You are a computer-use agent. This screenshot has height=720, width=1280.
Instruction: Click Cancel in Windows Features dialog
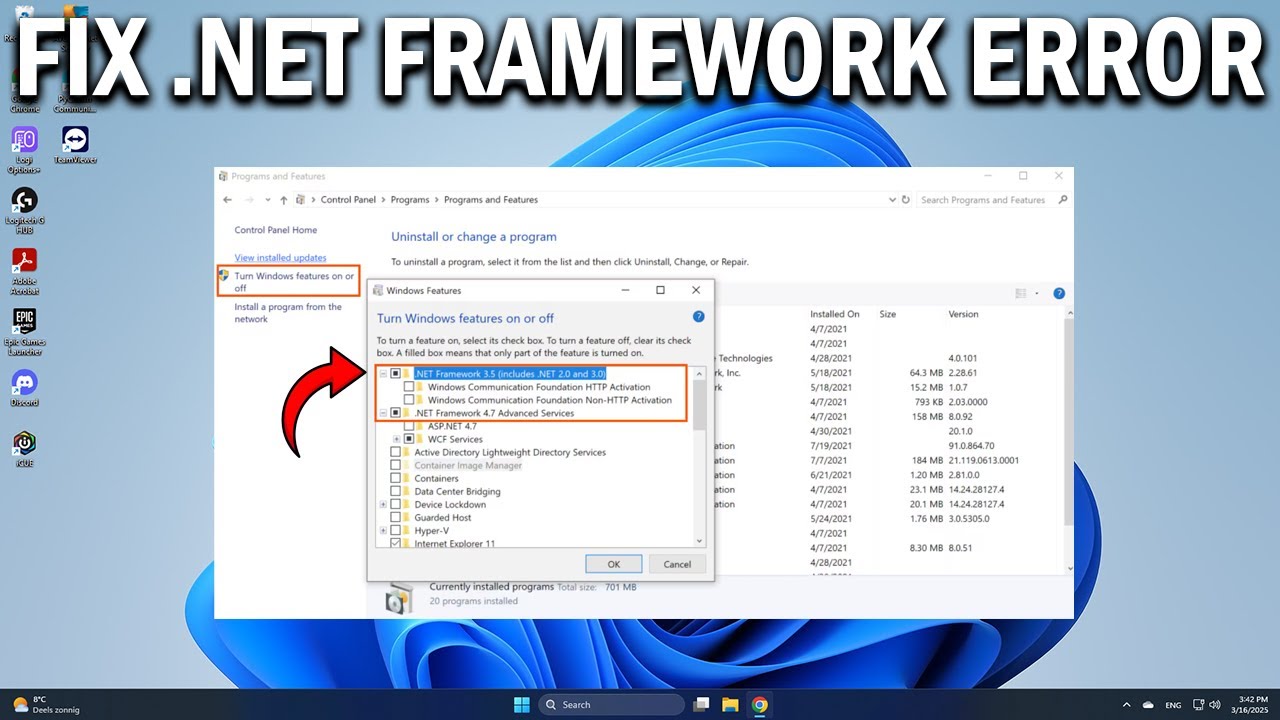click(677, 564)
